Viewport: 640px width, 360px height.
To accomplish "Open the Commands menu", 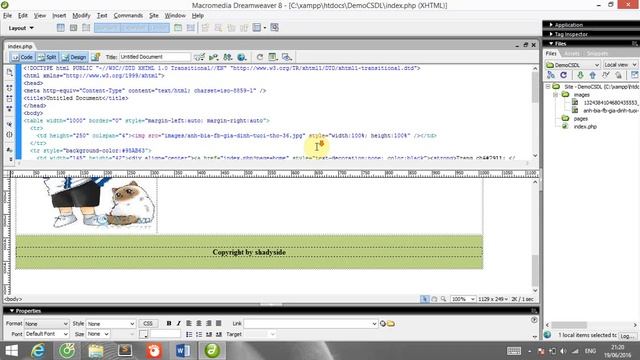I will [x=128, y=16].
